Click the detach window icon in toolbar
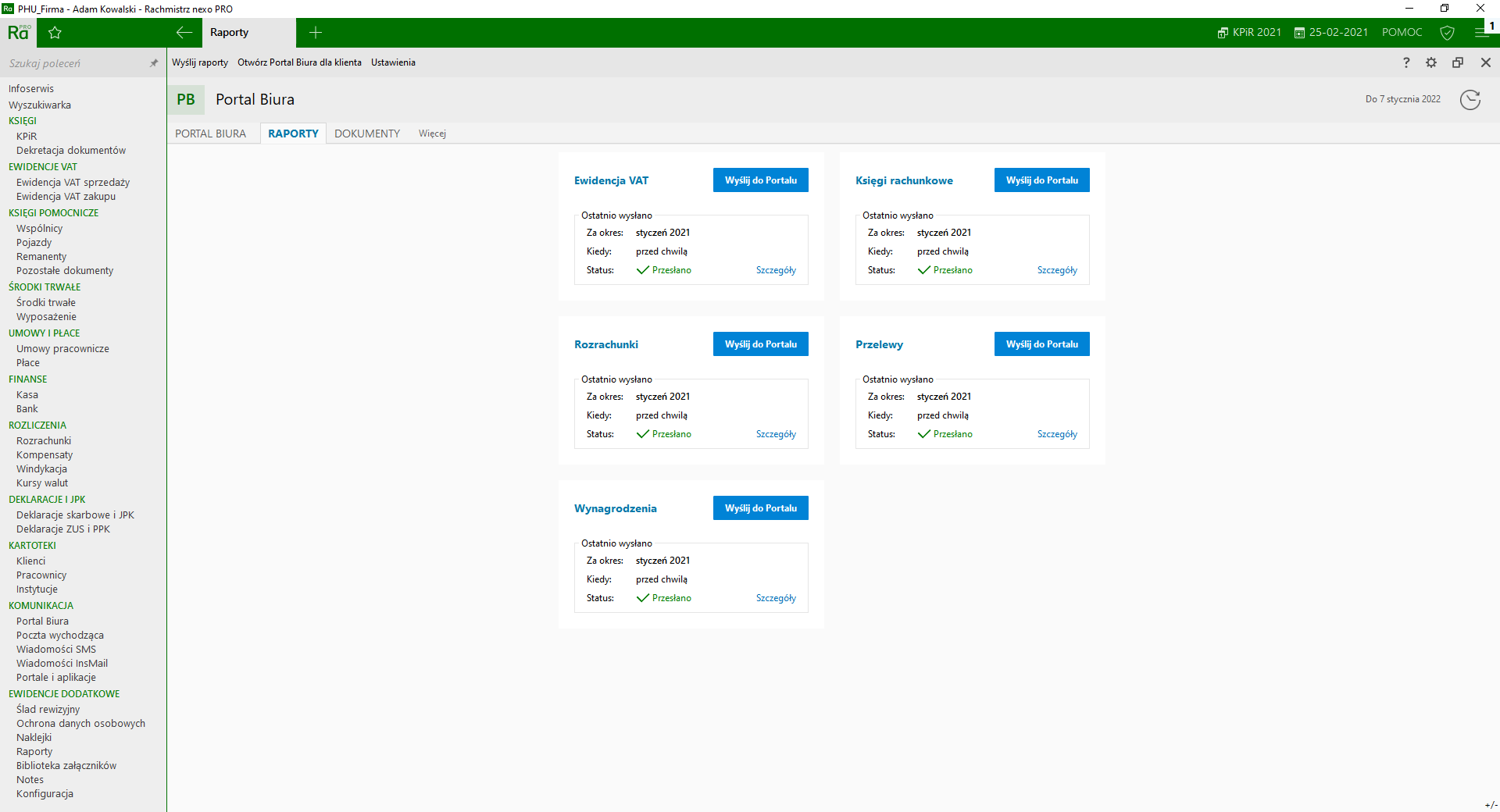The width and height of the screenshot is (1500, 812). 1458,62
